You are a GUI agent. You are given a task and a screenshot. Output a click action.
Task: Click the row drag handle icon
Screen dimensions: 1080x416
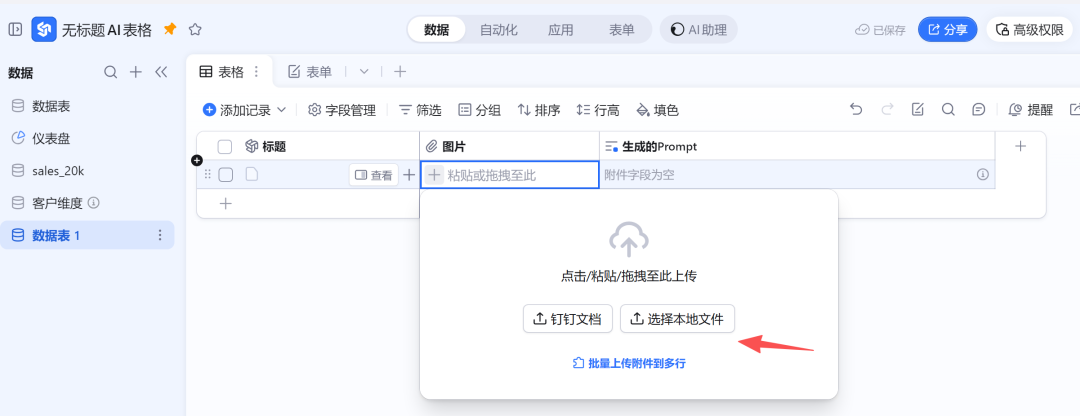[208, 175]
